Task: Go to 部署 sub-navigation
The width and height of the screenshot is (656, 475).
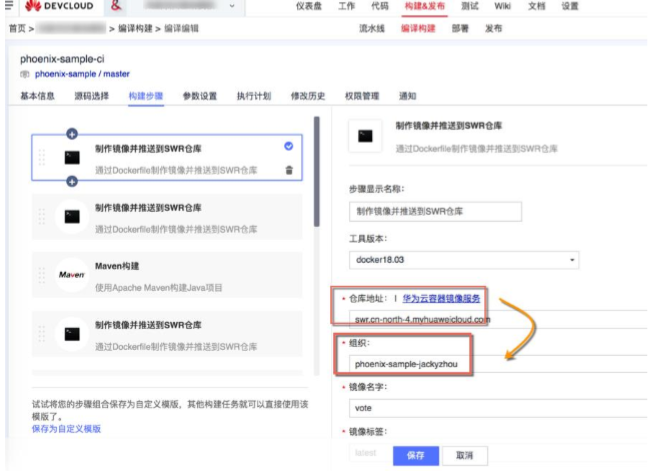Action: pos(460,28)
